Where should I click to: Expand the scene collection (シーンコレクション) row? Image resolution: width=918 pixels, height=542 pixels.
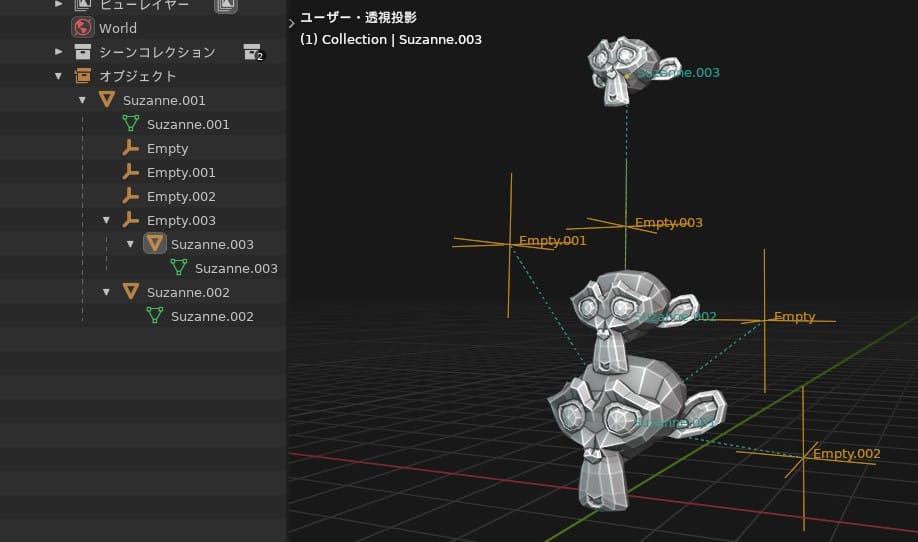tap(58, 52)
